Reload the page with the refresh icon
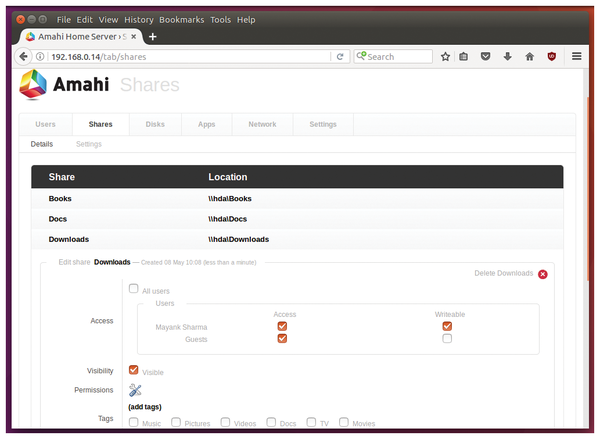600x439 pixels. click(340, 57)
